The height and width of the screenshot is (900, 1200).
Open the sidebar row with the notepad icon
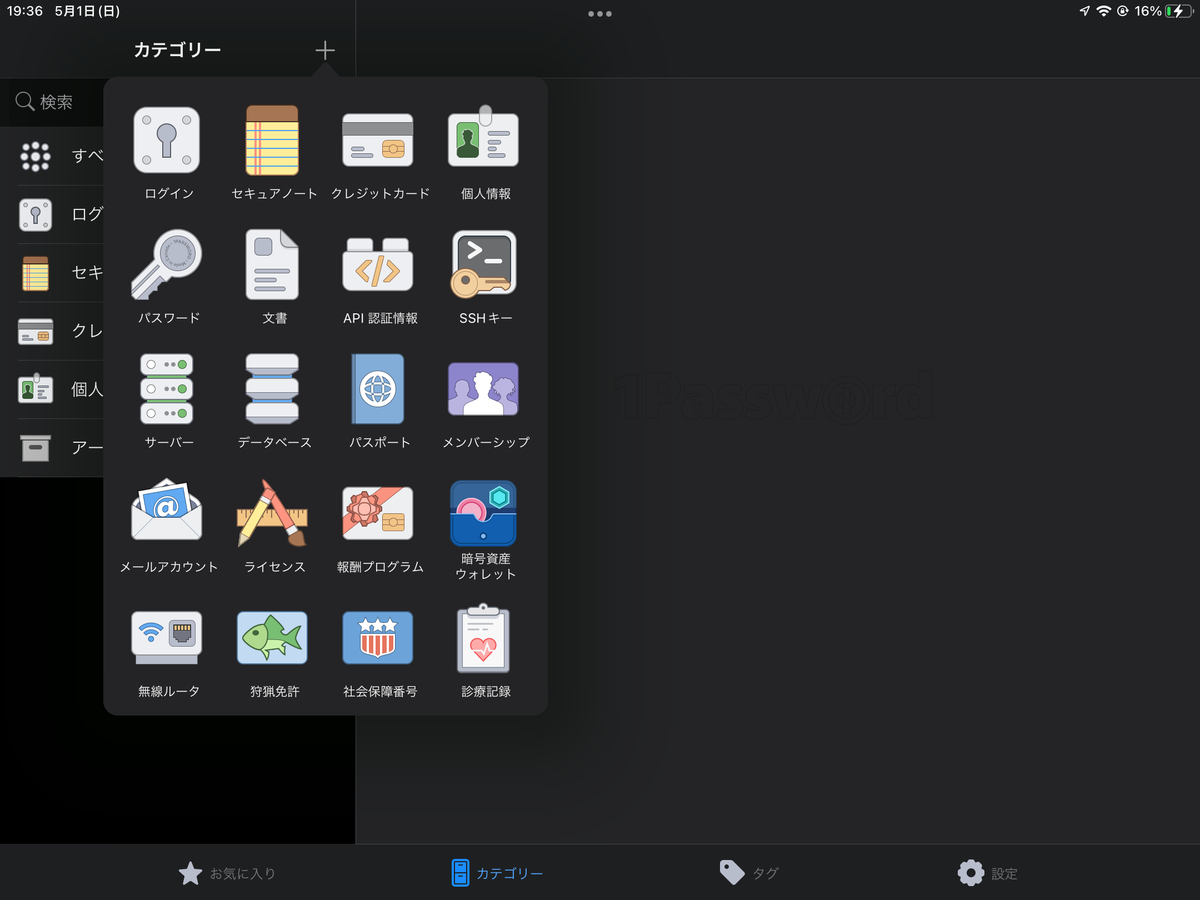click(x=52, y=273)
